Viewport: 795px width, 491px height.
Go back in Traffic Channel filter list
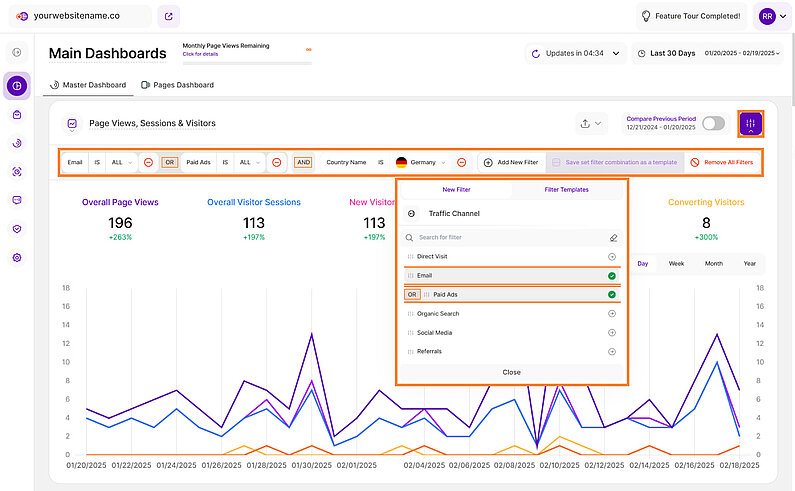[411, 213]
